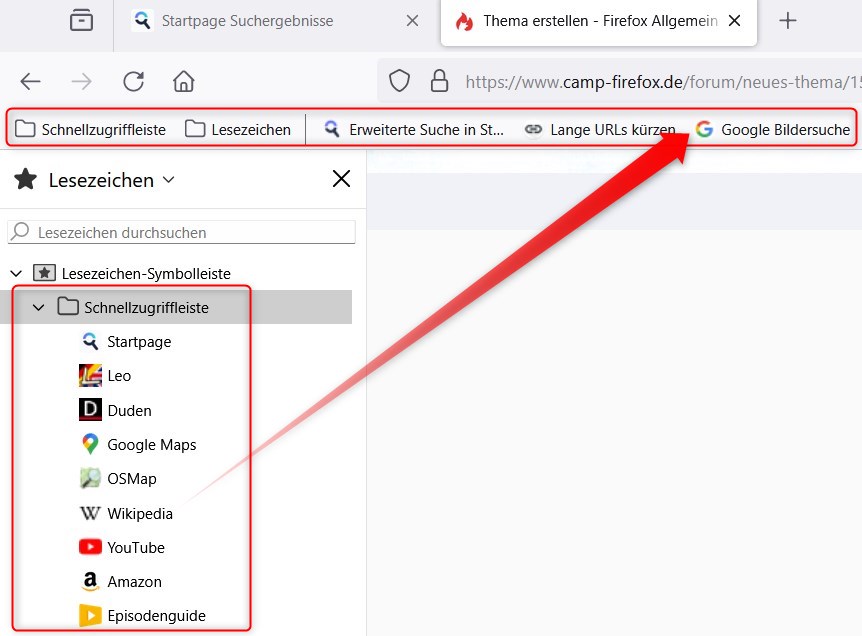Reload the current page

(x=133, y=81)
